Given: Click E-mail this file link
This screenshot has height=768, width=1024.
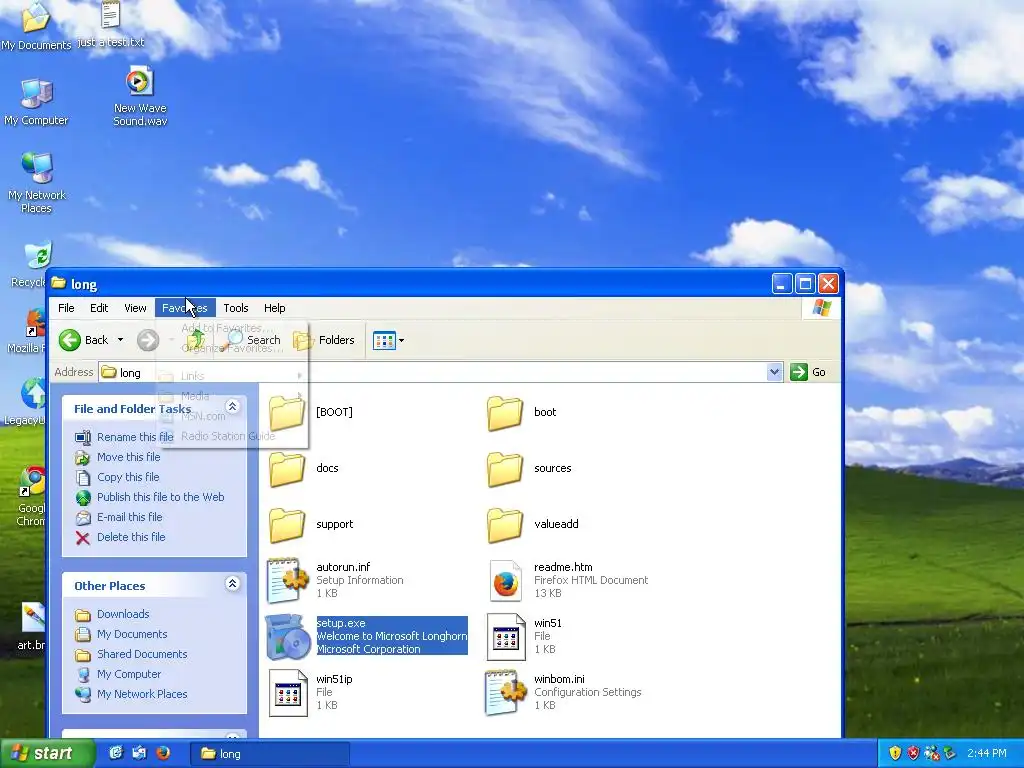Looking at the screenshot, I should [129, 517].
